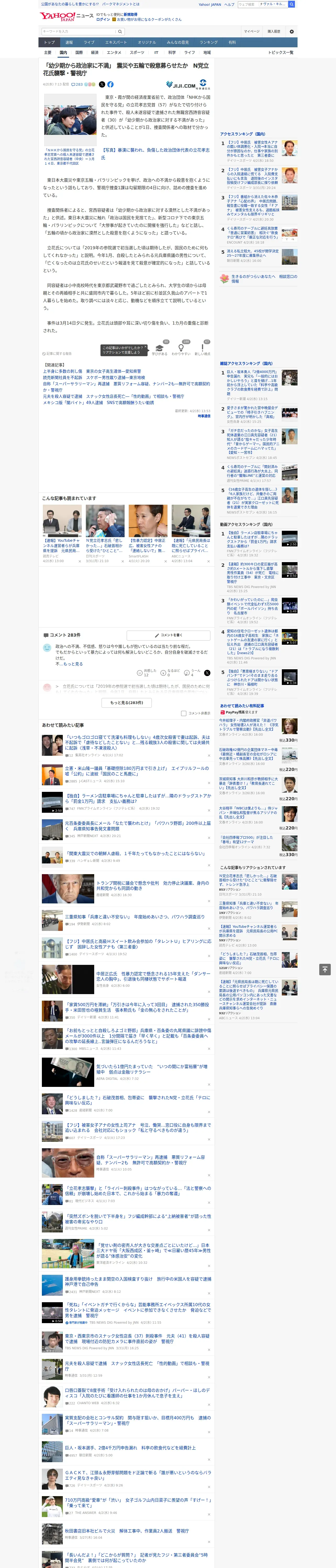Click the keyword search magnifier icon
Viewport: 336px width, 1568px height.
pos(120,32)
